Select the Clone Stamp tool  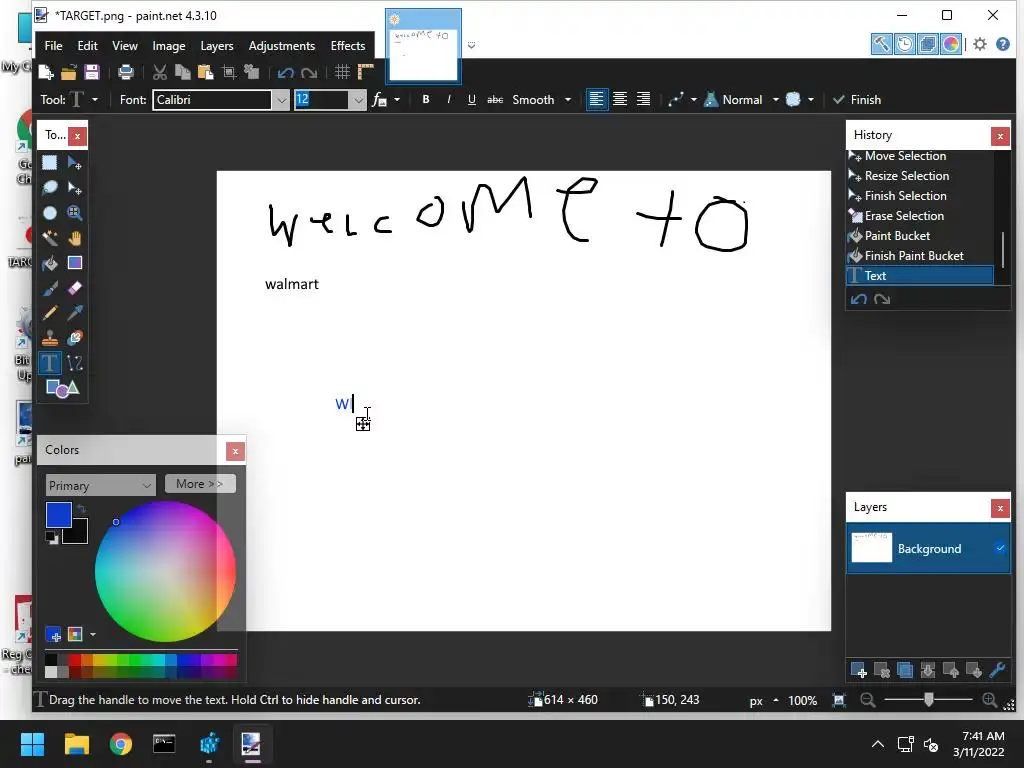(x=50, y=338)
